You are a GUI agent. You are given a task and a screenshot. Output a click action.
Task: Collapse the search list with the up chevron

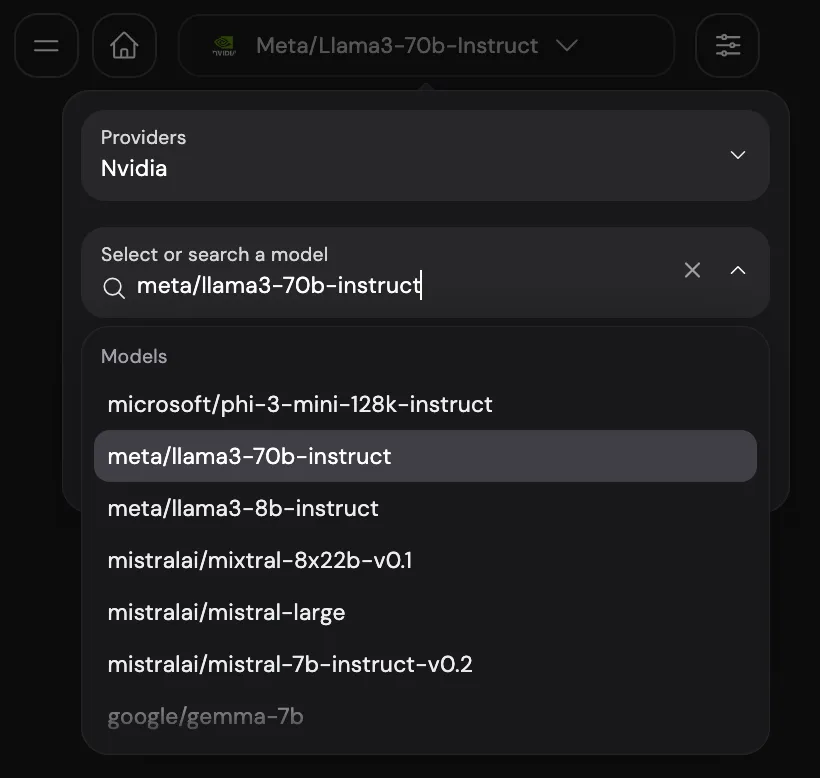pyautogui.click(x=738, y=269)
